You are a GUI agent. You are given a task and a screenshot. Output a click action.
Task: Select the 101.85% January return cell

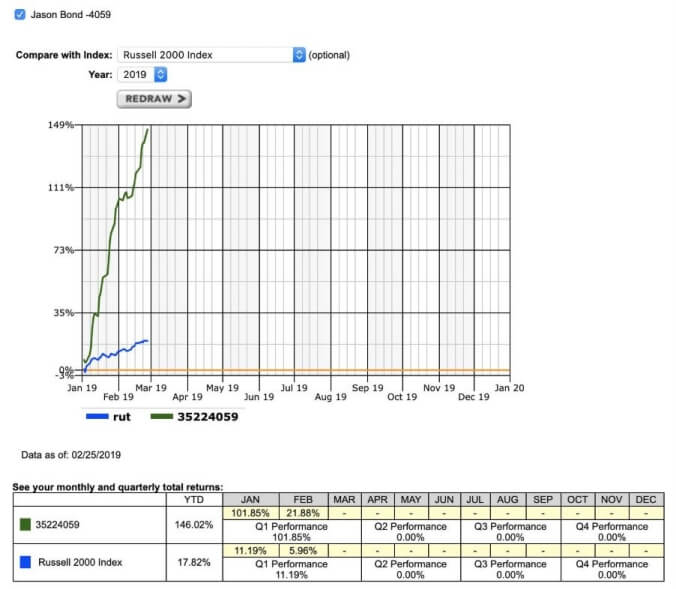coord(250,512)
